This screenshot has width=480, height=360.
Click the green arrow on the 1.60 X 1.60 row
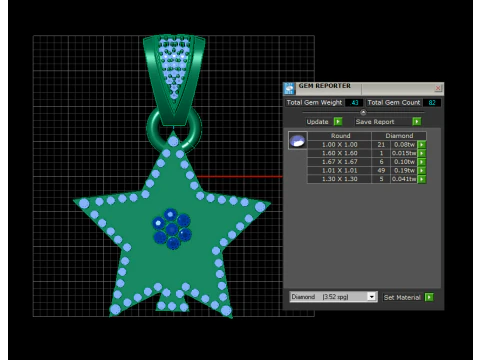[422, 153]
